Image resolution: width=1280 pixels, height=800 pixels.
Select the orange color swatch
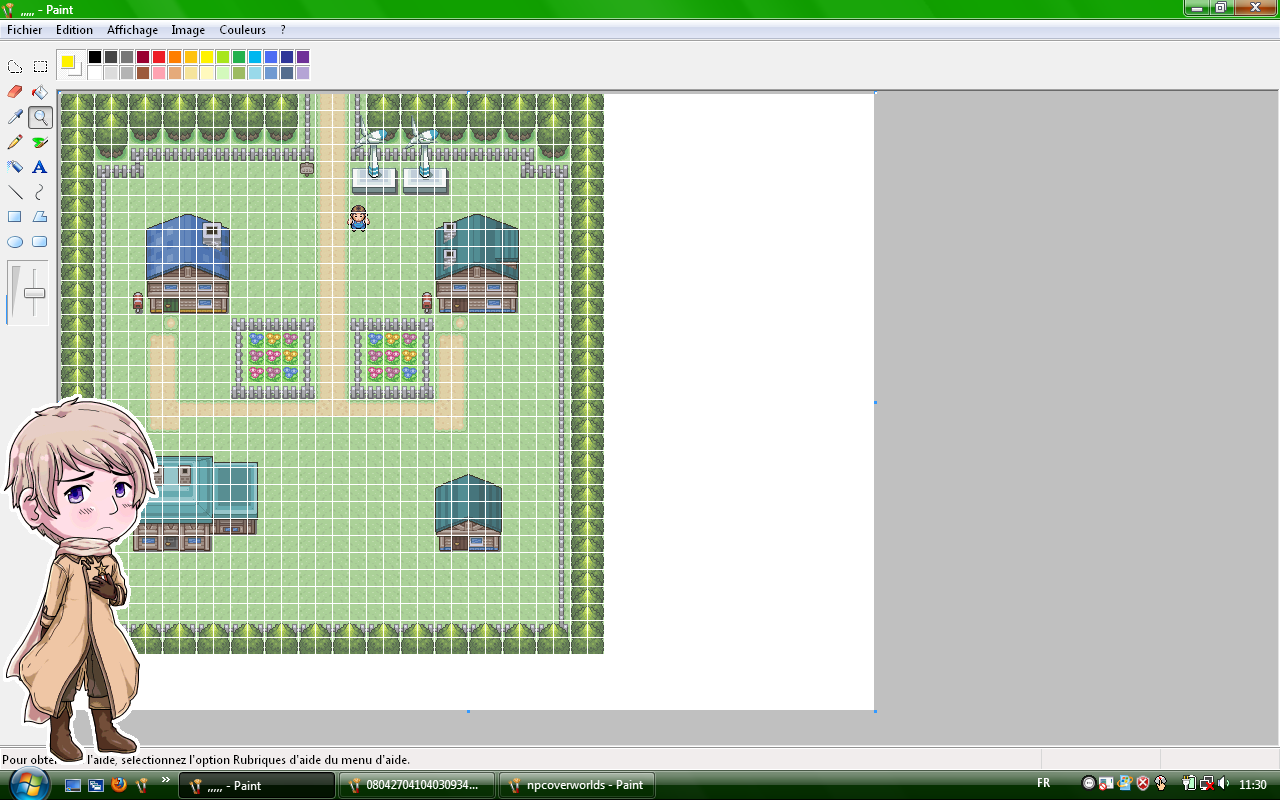click(x=175, y=57)
